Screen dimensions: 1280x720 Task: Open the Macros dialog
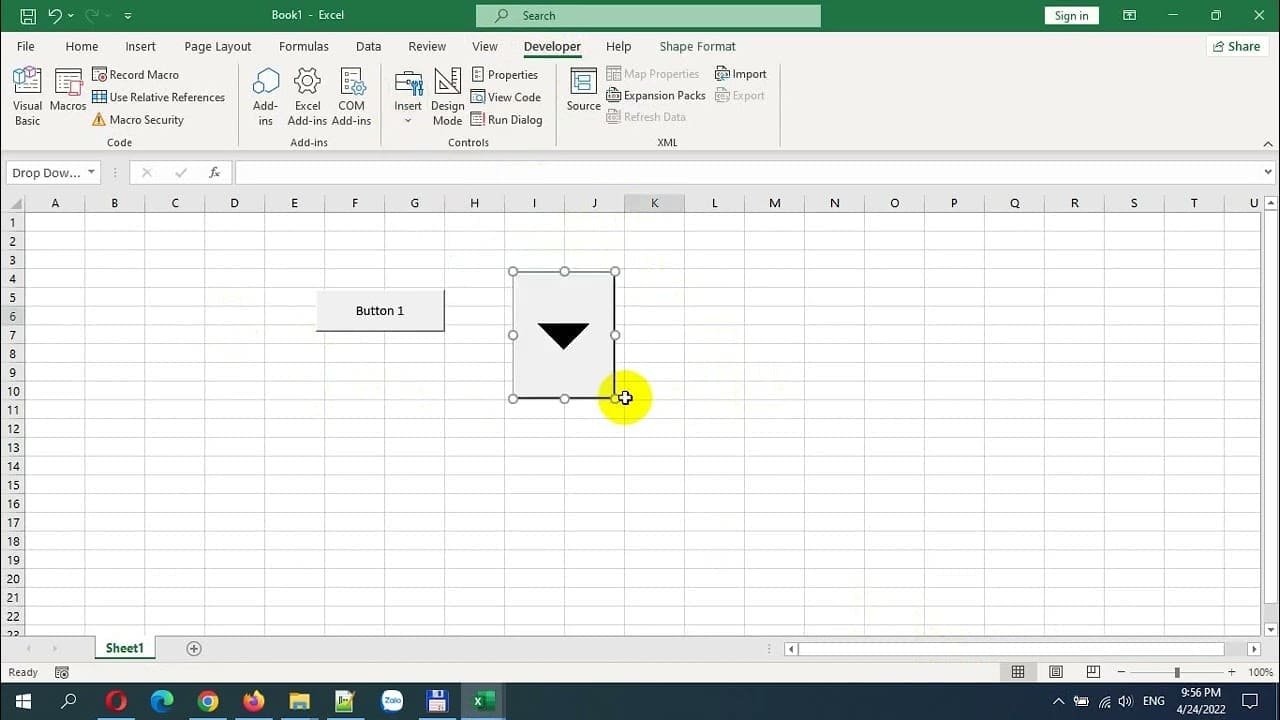coord(68,96)
